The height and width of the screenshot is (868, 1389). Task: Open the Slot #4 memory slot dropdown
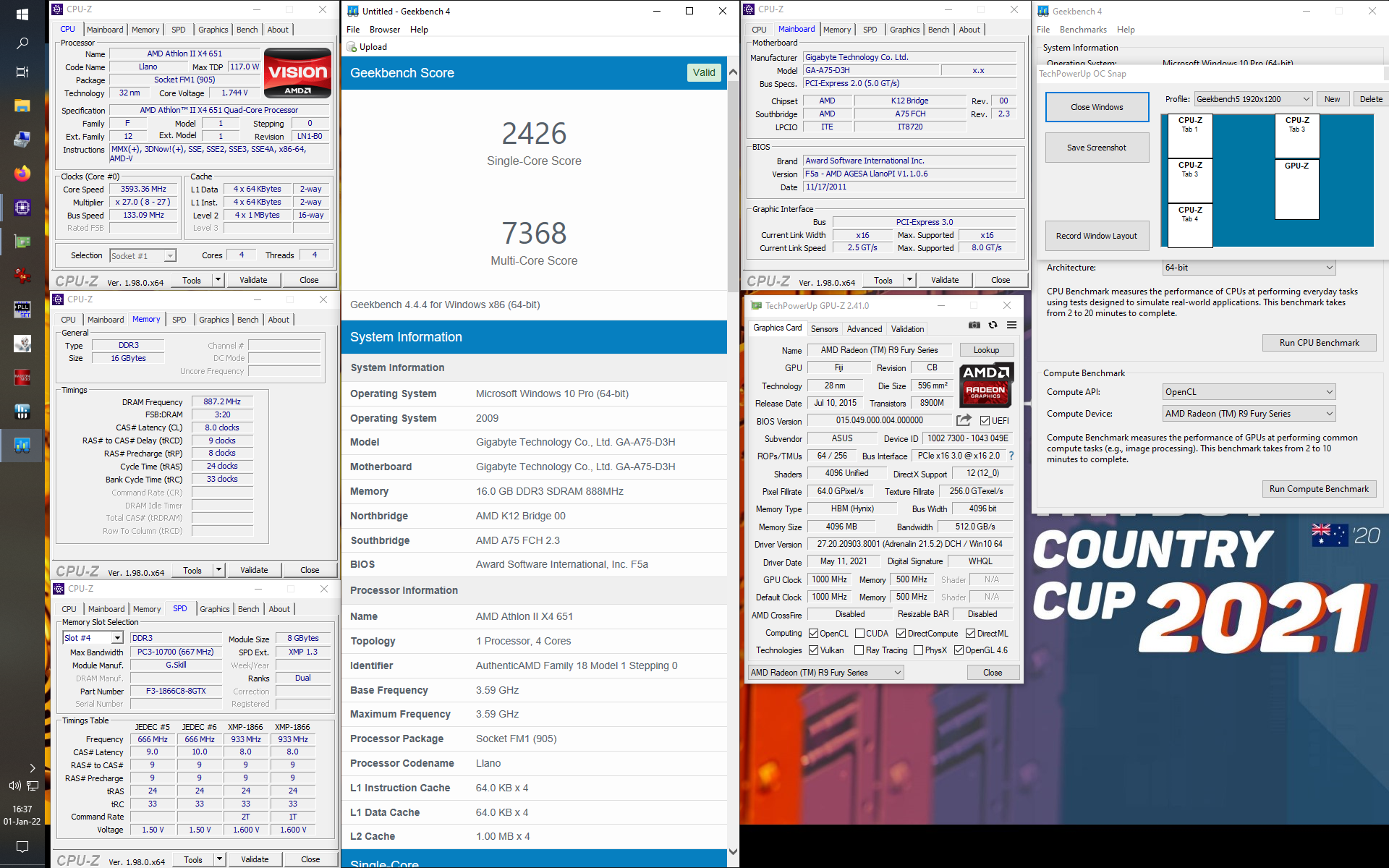pos(93,638)
